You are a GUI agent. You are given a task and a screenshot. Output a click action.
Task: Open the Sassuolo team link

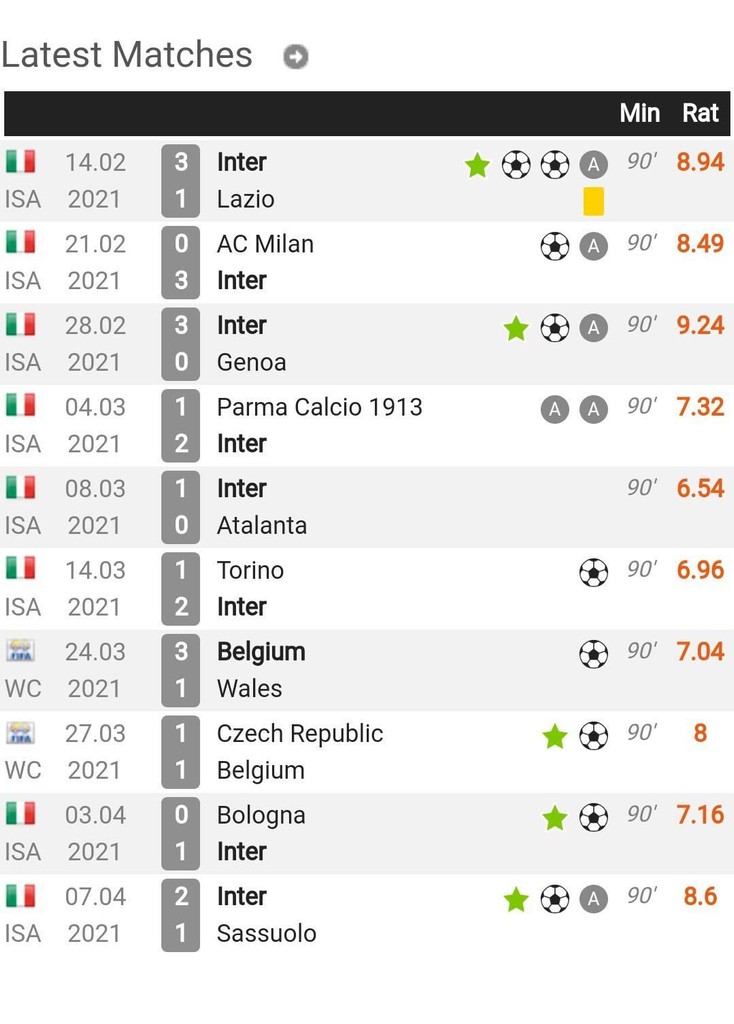pyautogui.click(x=266, y=933)
